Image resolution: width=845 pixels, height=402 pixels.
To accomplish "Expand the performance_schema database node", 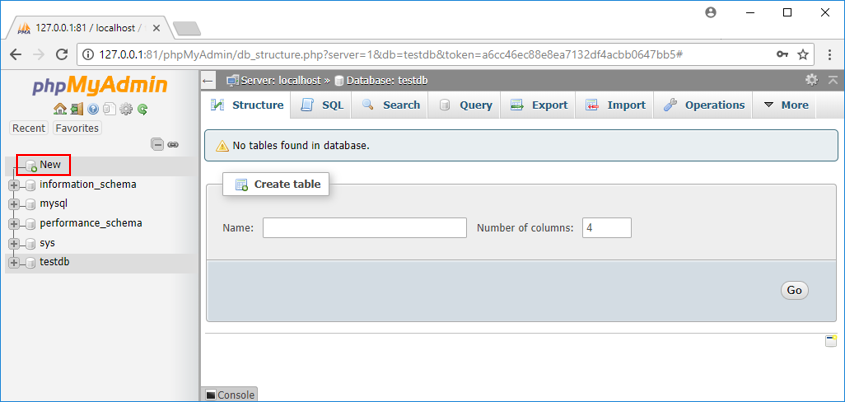I will pyautogui.click(x=14, y=224).
